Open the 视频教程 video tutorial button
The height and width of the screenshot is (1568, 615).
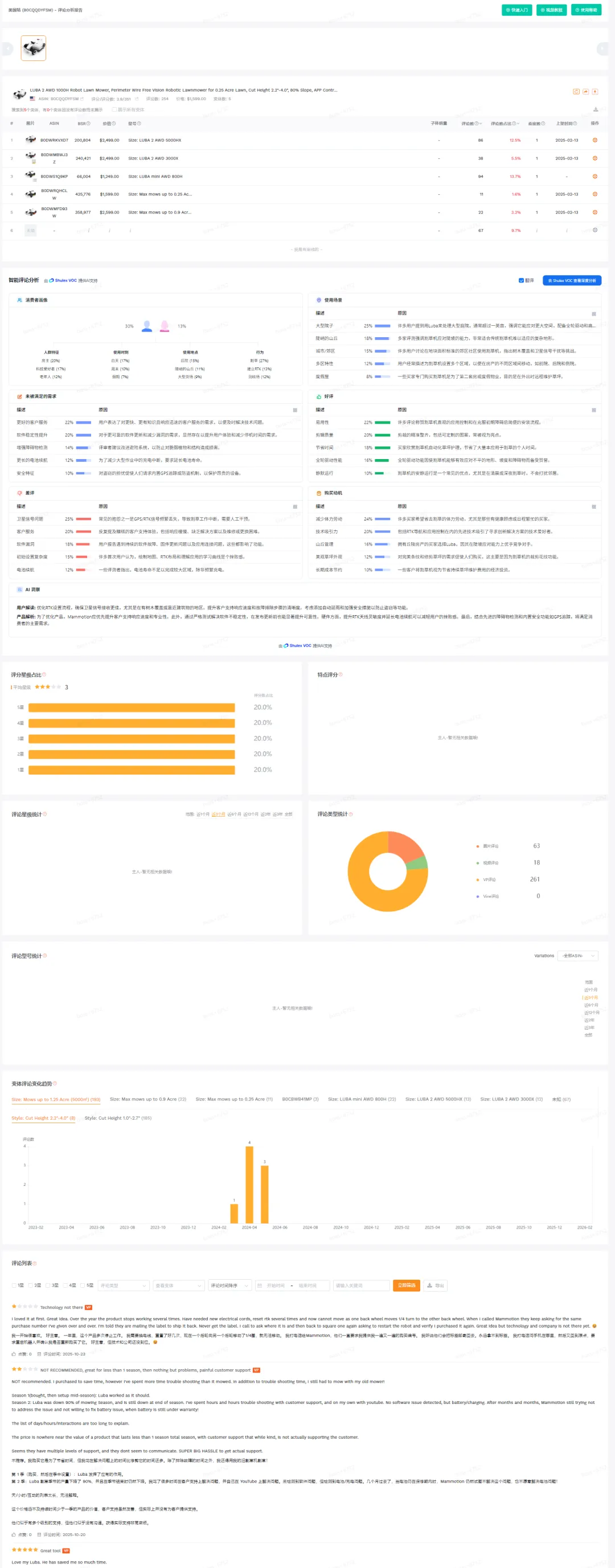pos(551,10)
